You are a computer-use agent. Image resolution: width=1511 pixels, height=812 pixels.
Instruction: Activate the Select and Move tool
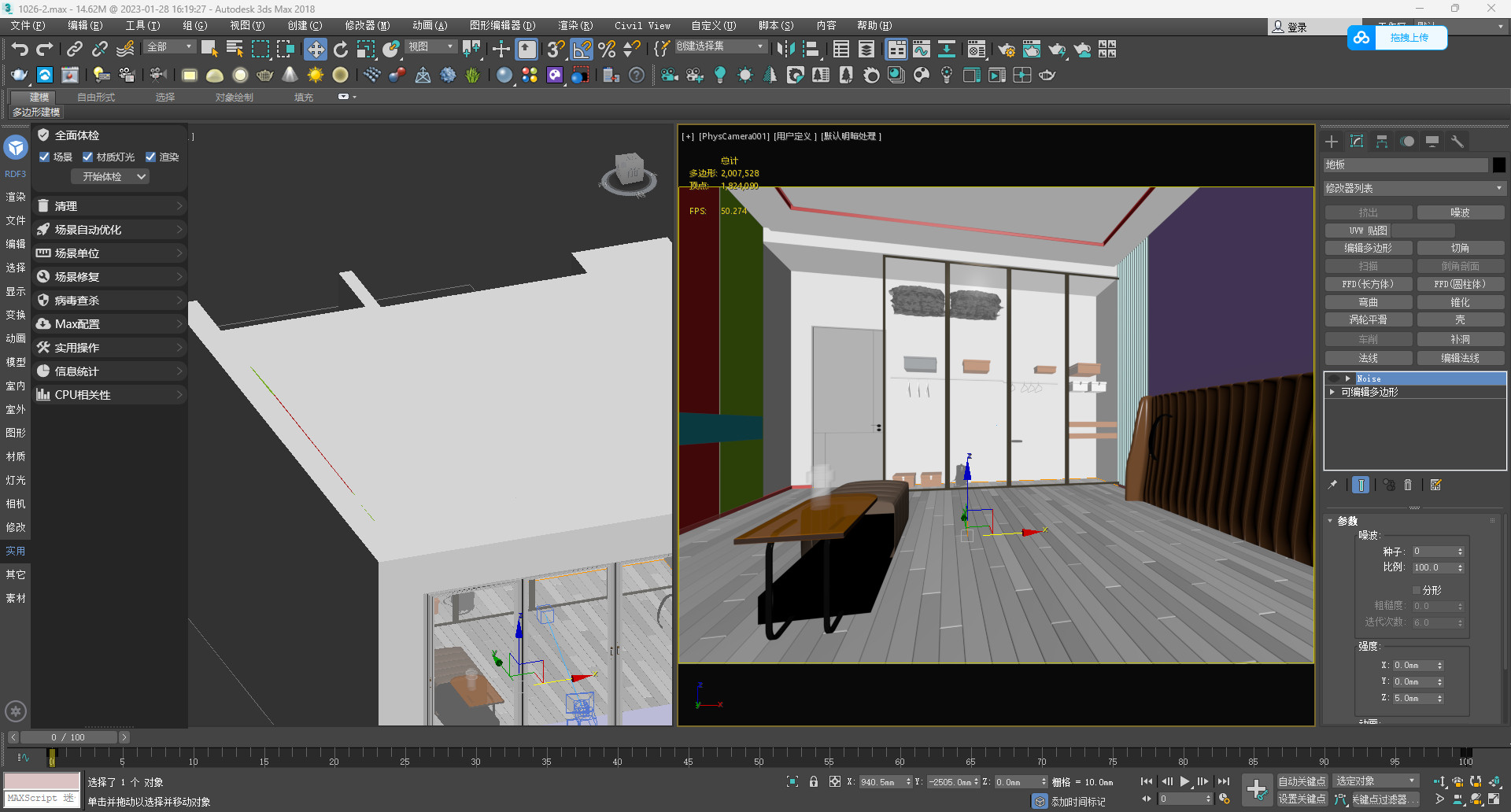(x=316, y=50)
